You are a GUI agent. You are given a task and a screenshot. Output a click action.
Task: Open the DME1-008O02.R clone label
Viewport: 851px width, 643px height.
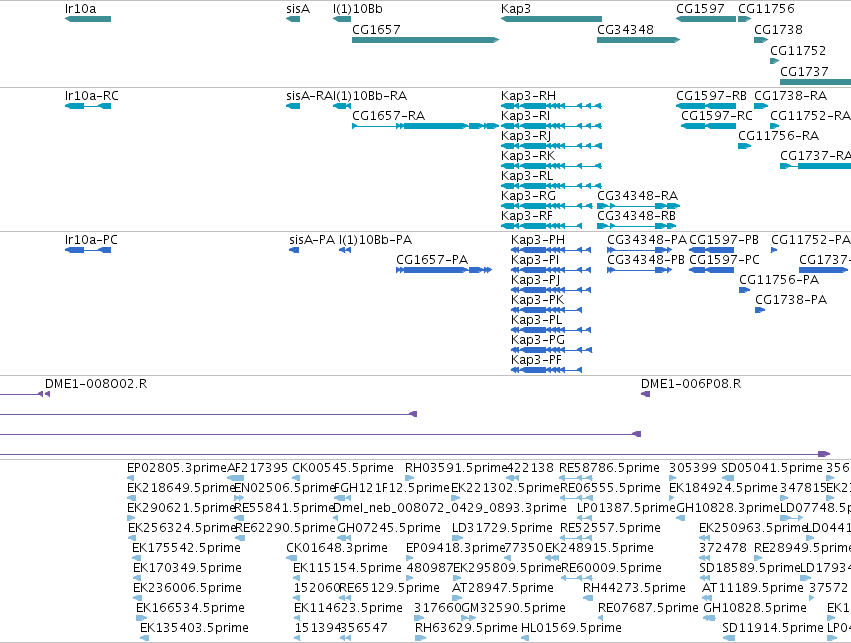[x=96, y=384]
